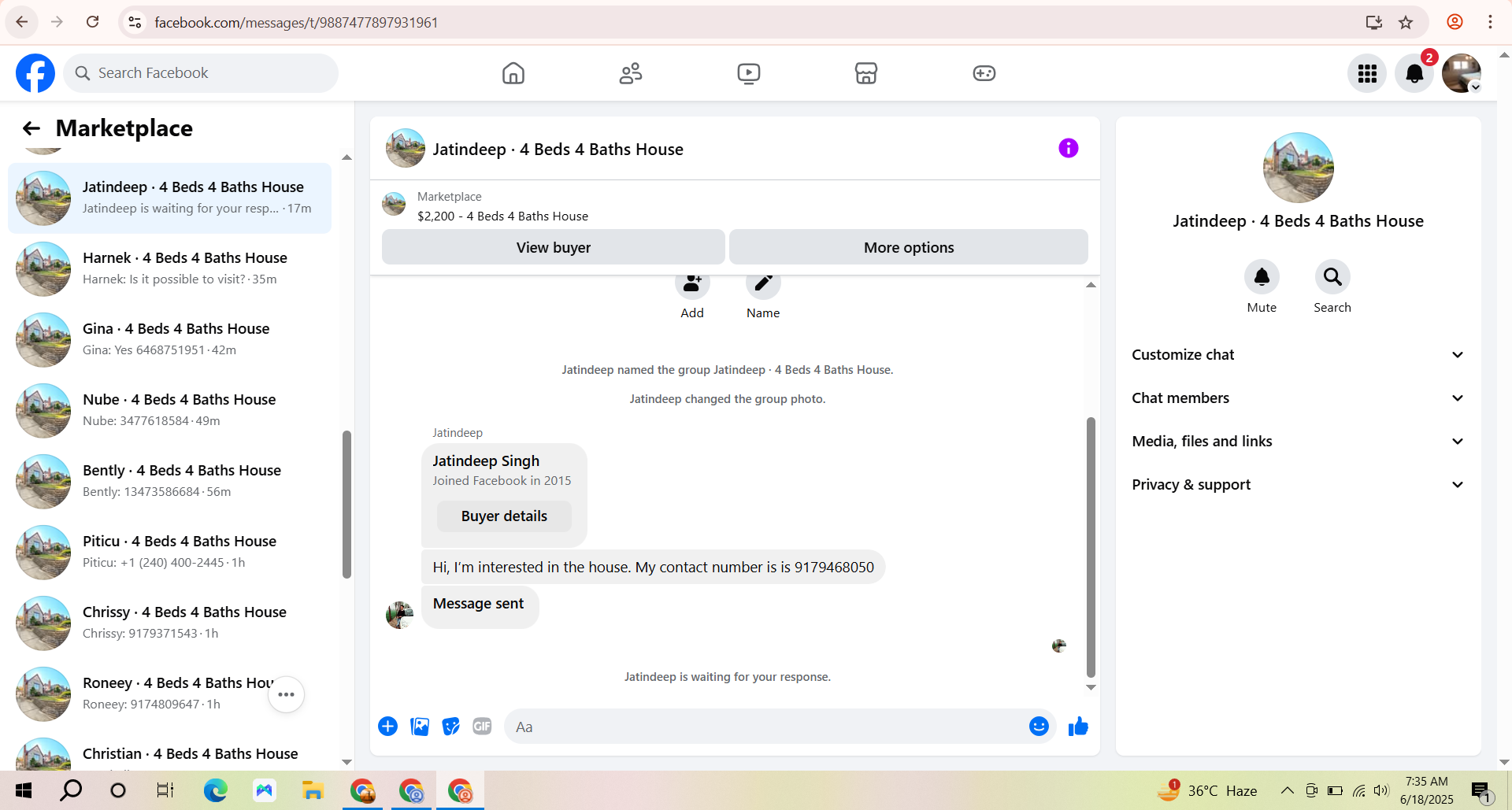This screenshot has width=1512, height=810.
Task: Choose a sticker icon in composer
Action: click(451, 727)
